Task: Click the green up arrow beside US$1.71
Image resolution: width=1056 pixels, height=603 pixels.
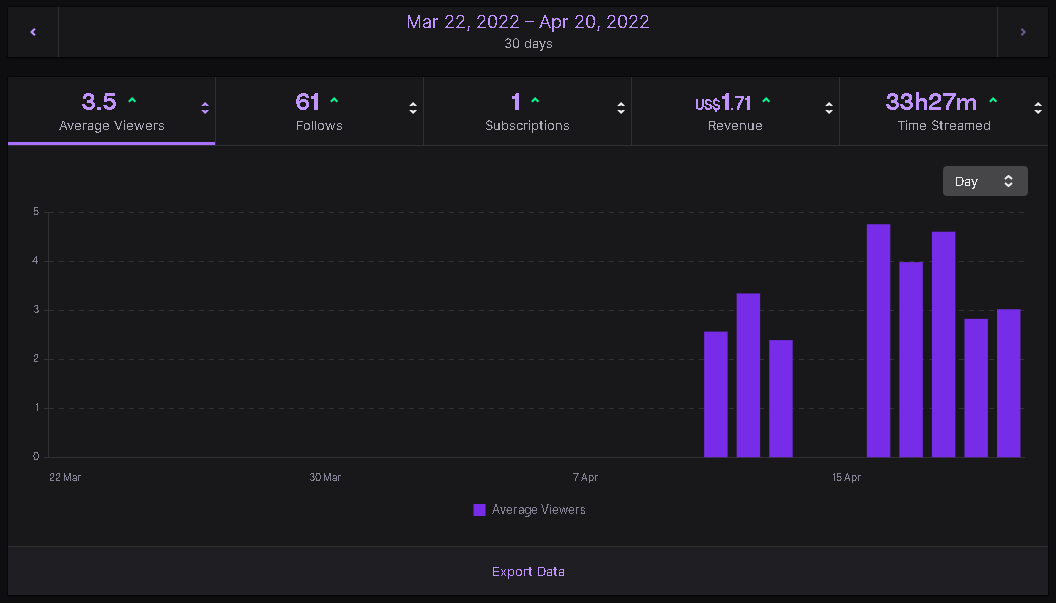Action: coord(766,100)
